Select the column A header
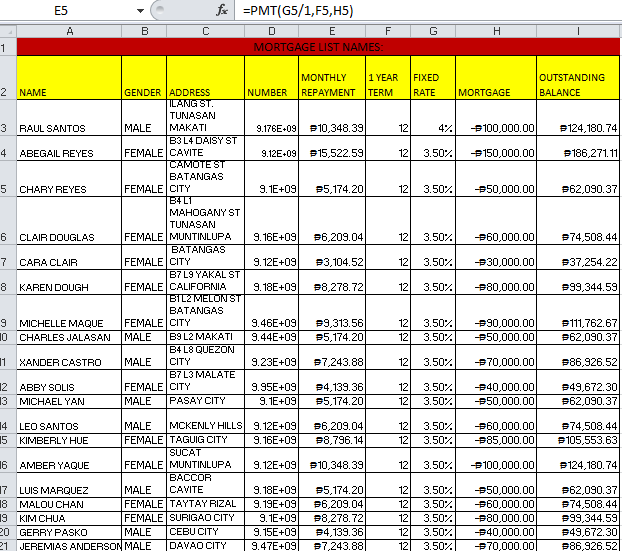The width and height of the screenshot is (622, 551). [69, 31]
